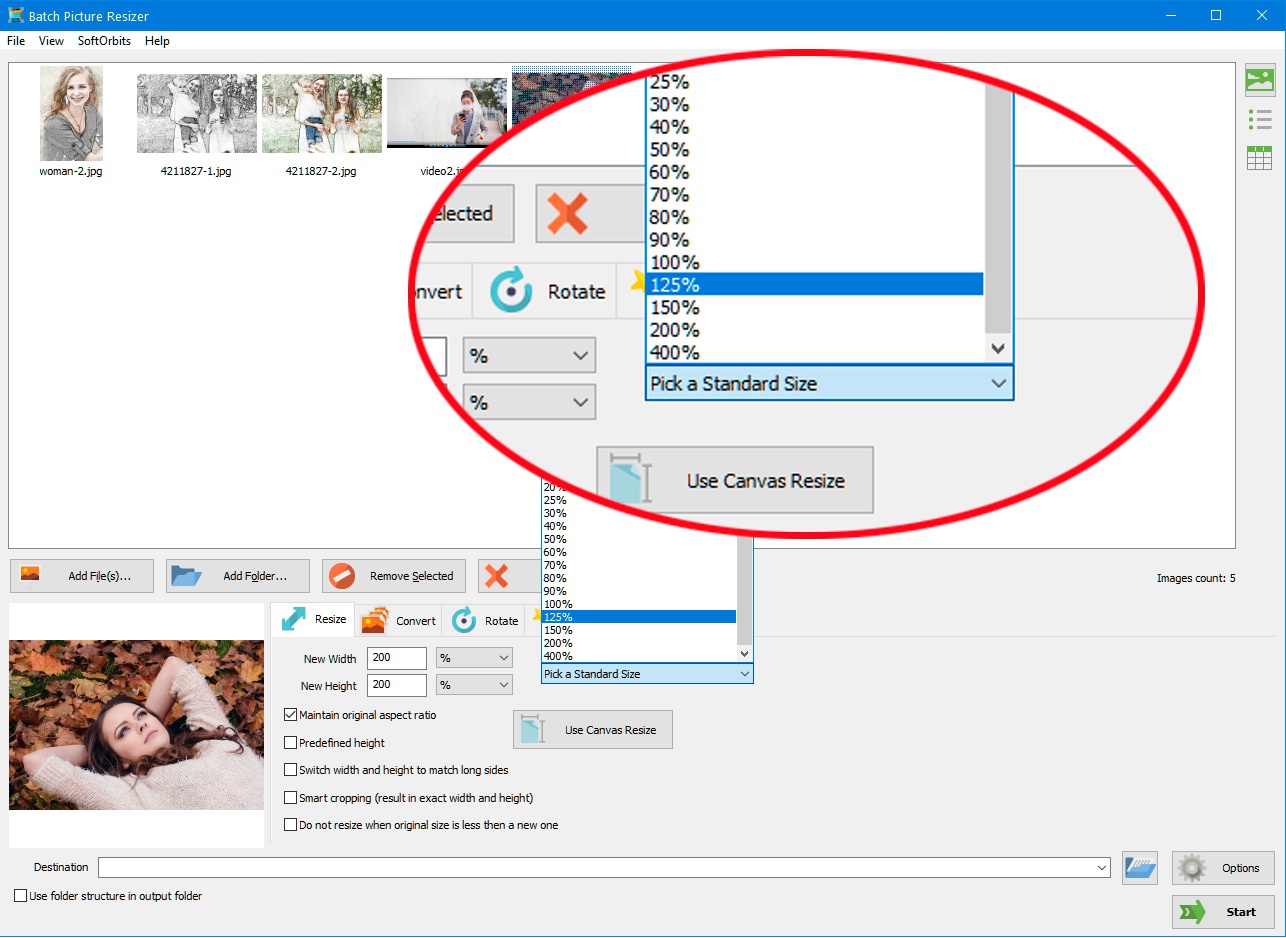Open the New Height unit dropdown
1286x938 pixels.
(x=474, y=685)
